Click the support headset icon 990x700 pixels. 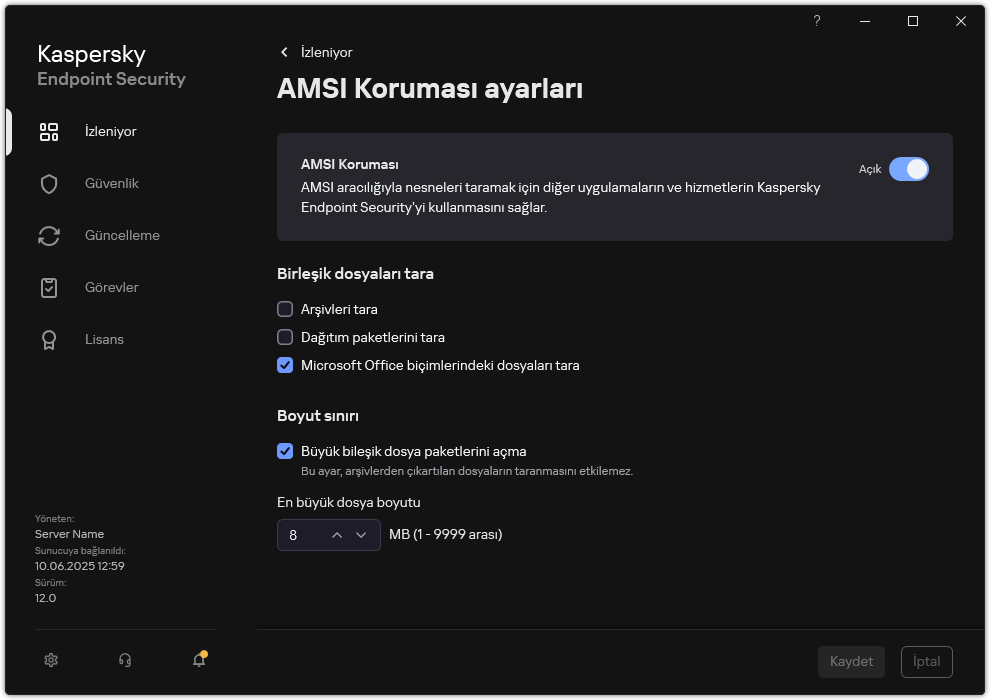tap(124, 660)
